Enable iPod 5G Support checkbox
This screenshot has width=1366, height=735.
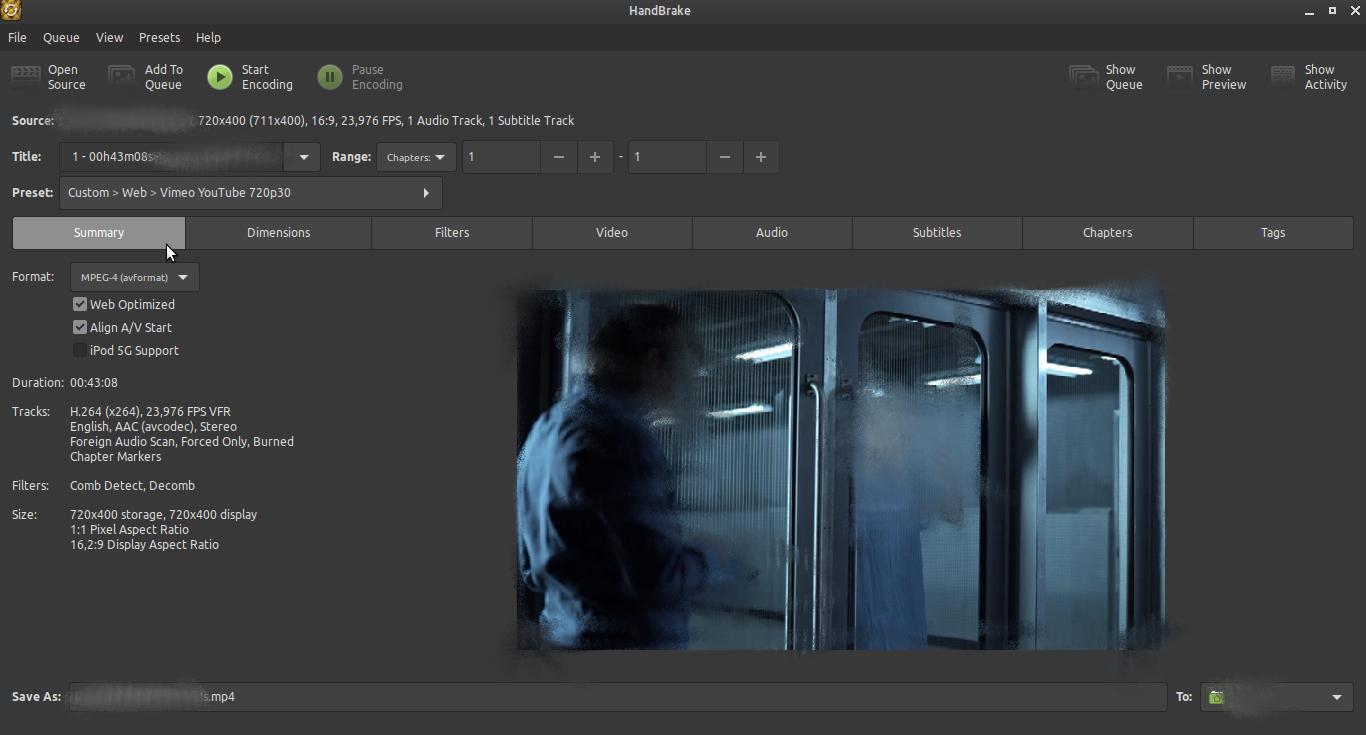(x=80, y=350)
